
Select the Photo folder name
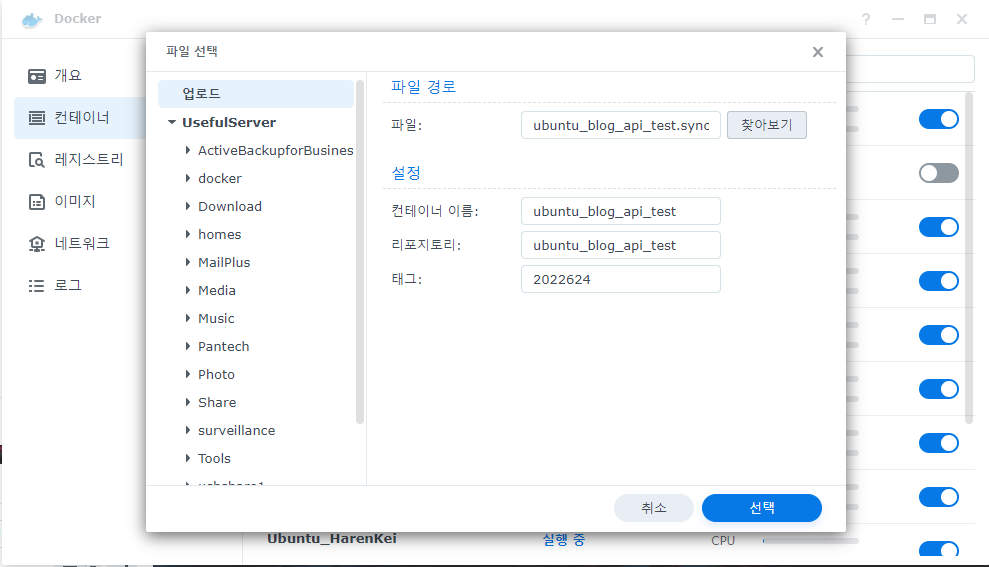click(x=216, y=375)
